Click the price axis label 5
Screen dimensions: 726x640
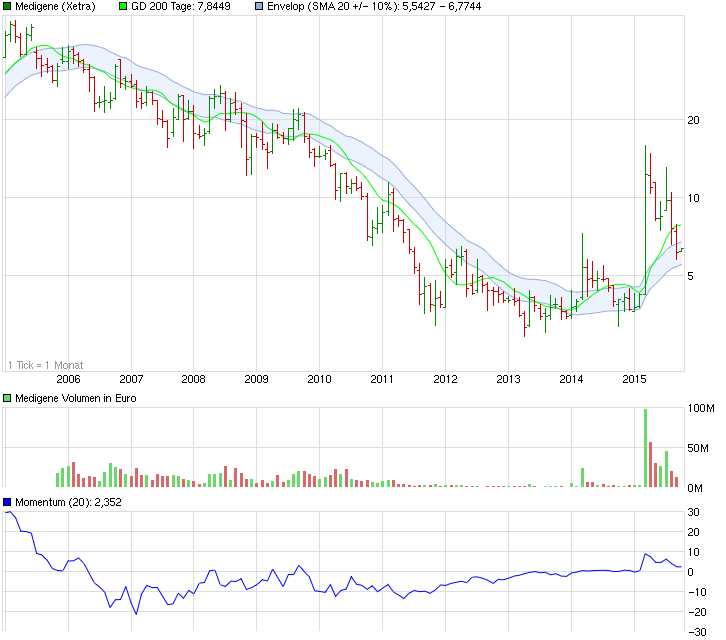690,276
